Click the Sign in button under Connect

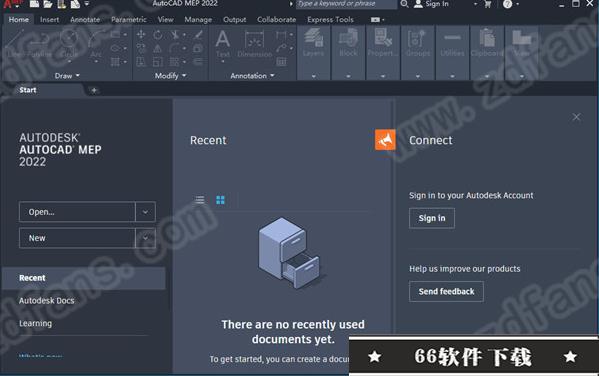(x=432, y=218)
